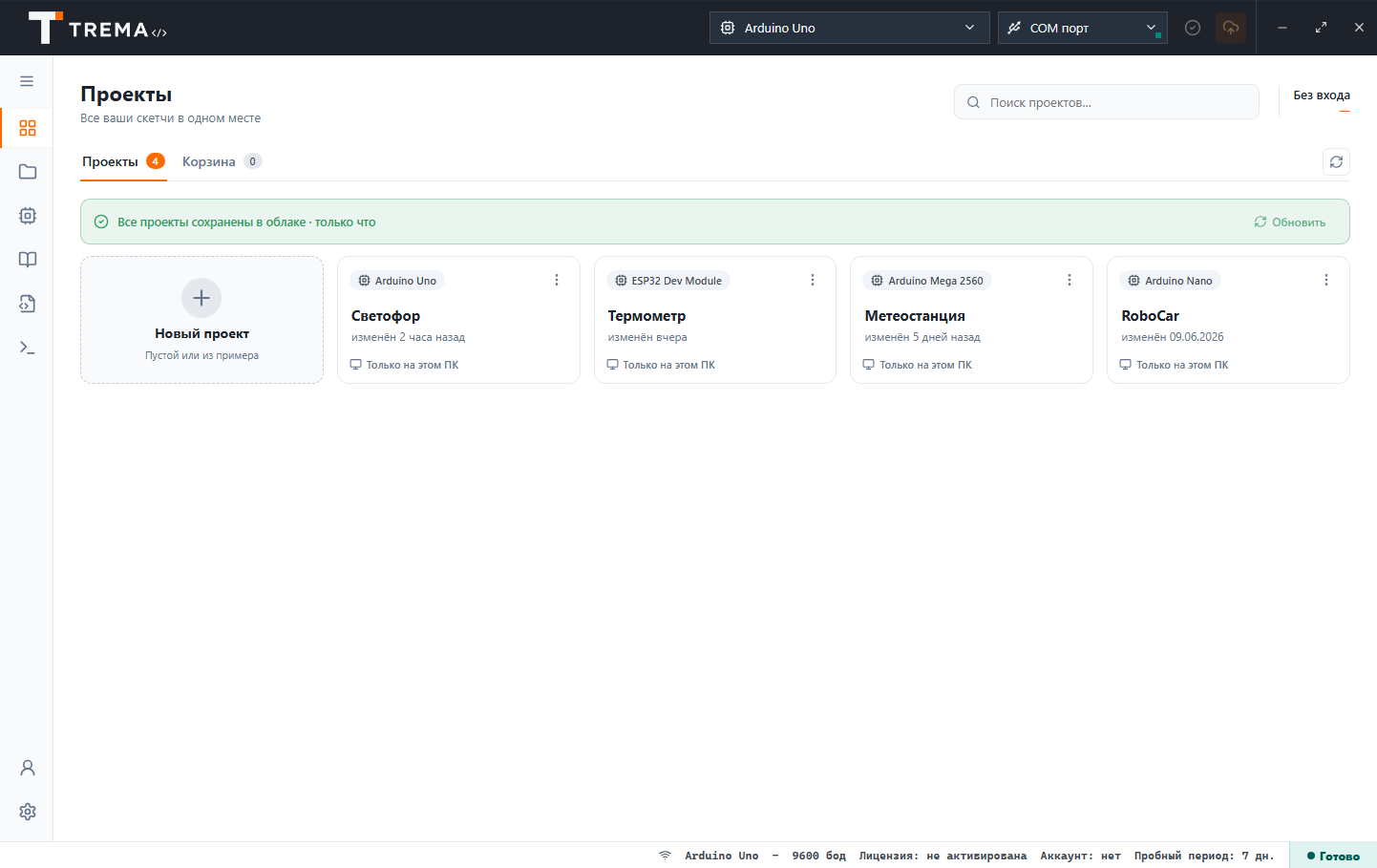This screenshot has width=1377, height=868.
Task: Click 'Пробный период: 7 дн.' in status bar
Action: coord(1204,856)
